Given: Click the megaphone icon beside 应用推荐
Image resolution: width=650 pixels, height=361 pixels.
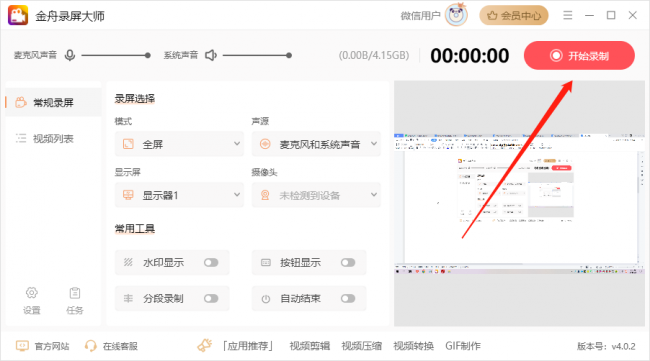Looking at the screenshot, I should coord(204,345).
